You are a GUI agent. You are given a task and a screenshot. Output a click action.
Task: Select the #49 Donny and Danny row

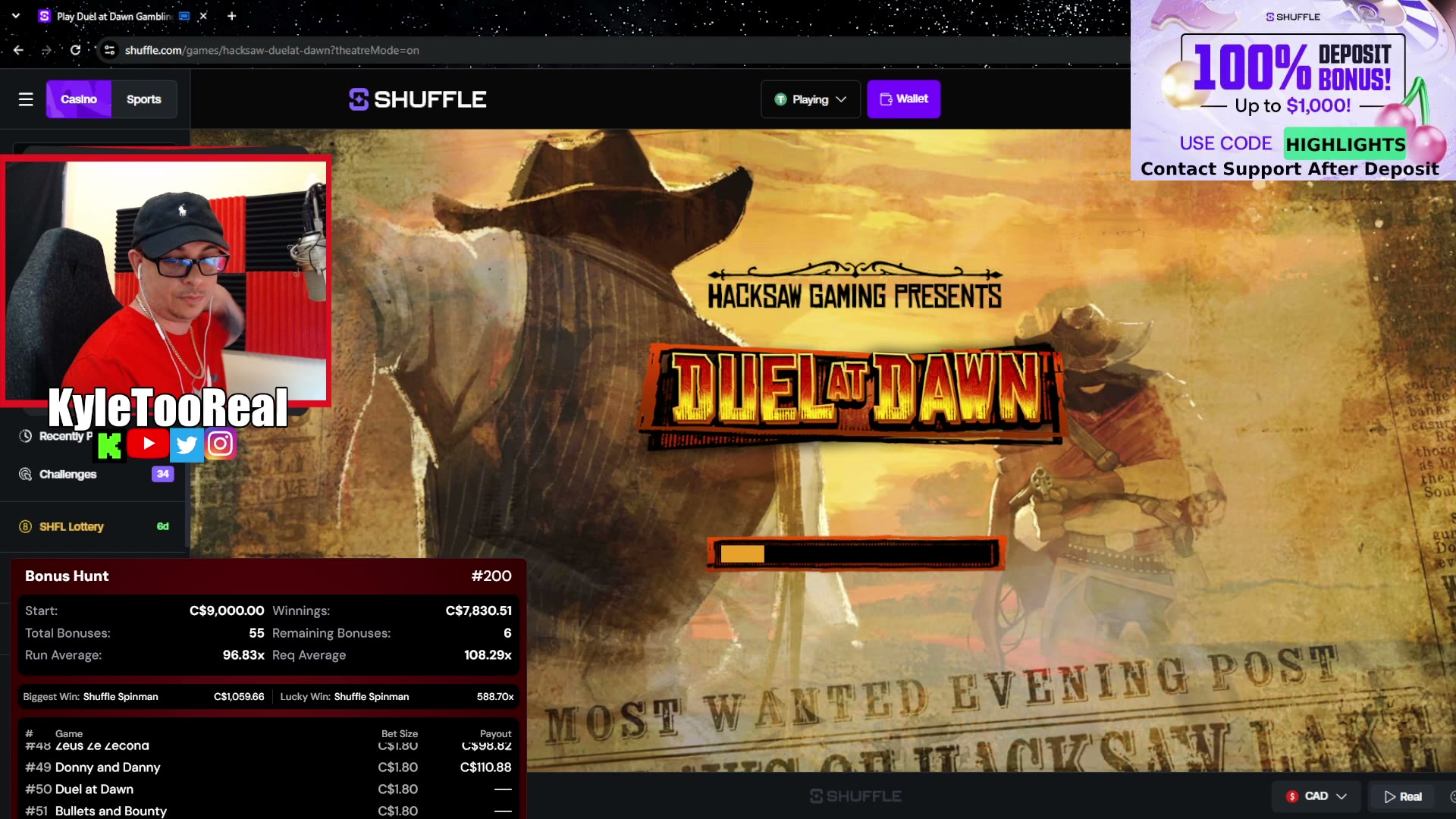pos(268,767)
